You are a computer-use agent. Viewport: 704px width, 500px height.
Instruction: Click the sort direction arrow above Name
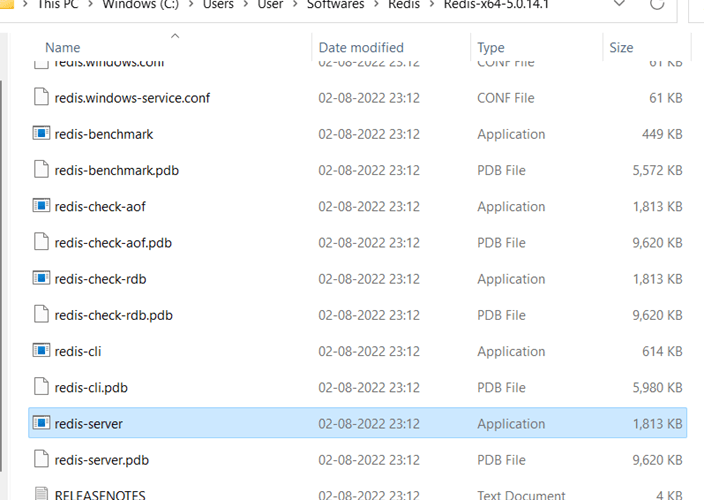[175, 35]
